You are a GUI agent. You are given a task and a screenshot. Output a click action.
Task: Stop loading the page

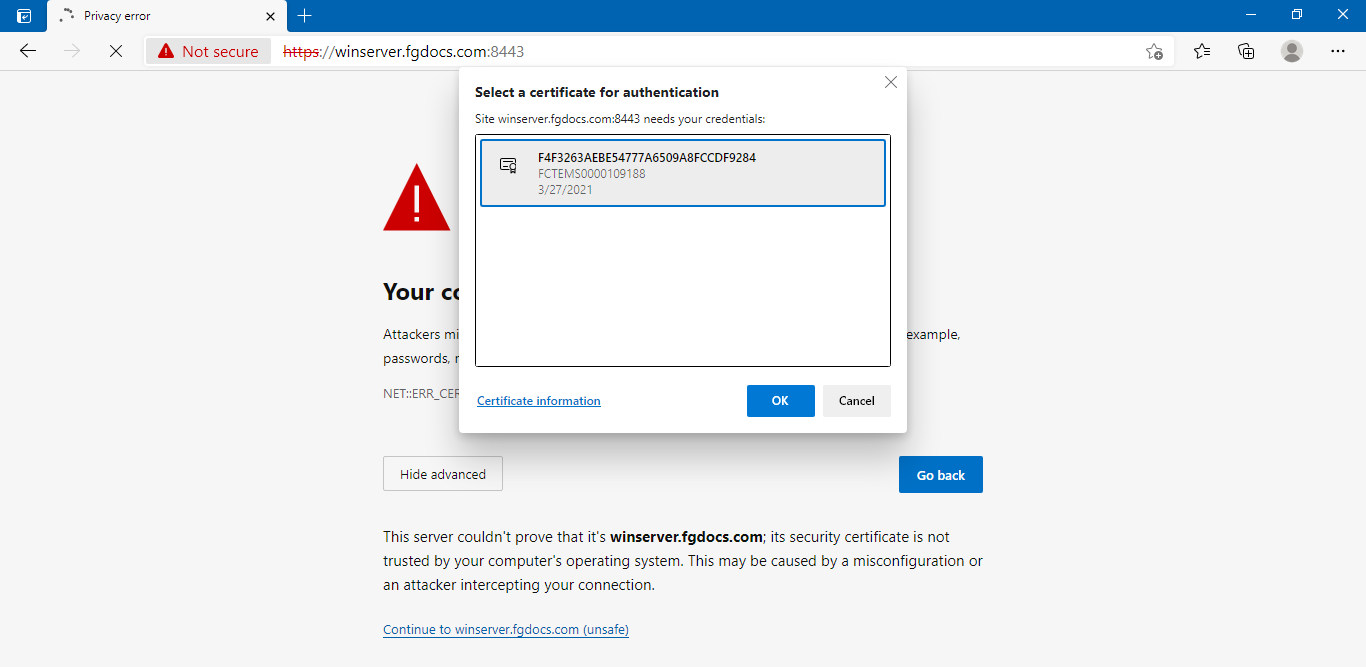(116, 51)
